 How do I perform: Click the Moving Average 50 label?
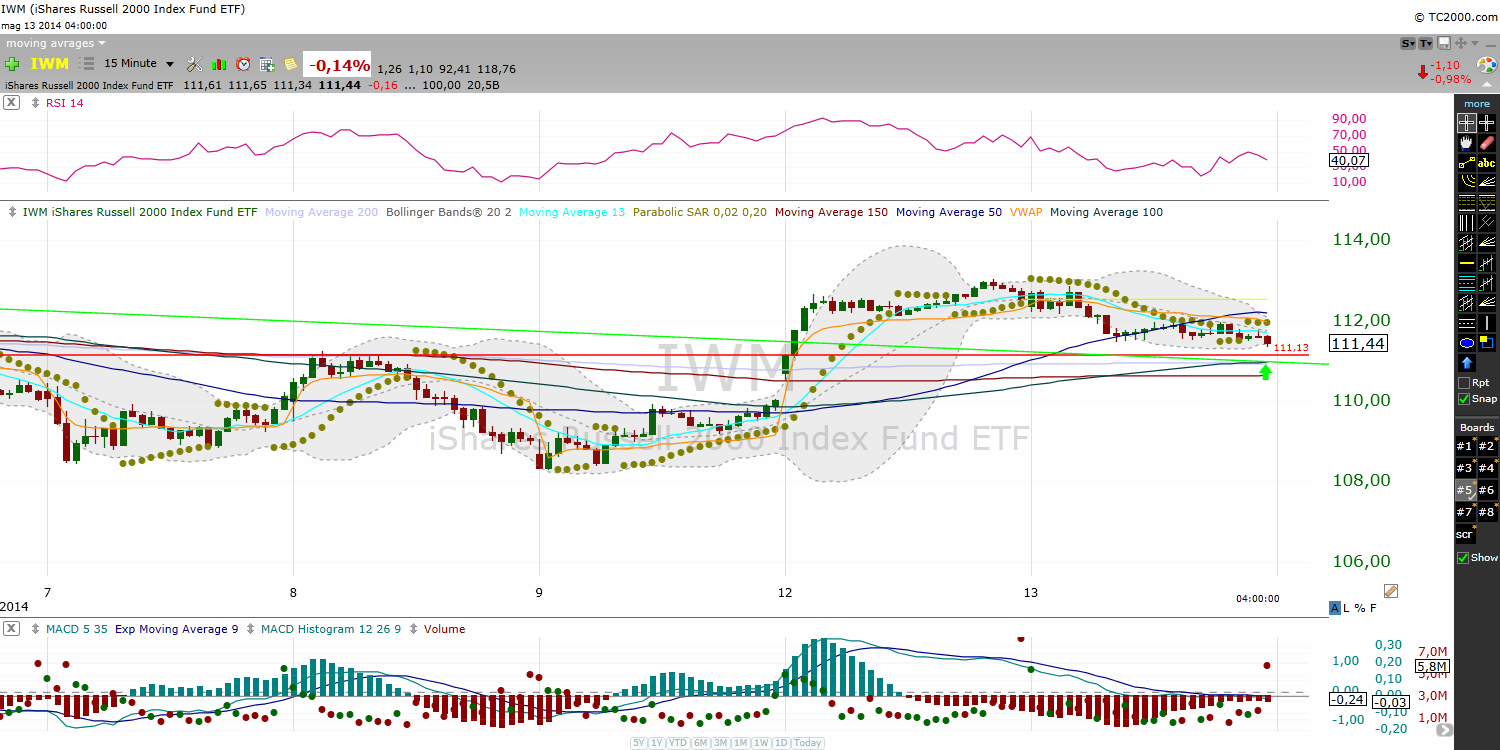pos(949,212)
